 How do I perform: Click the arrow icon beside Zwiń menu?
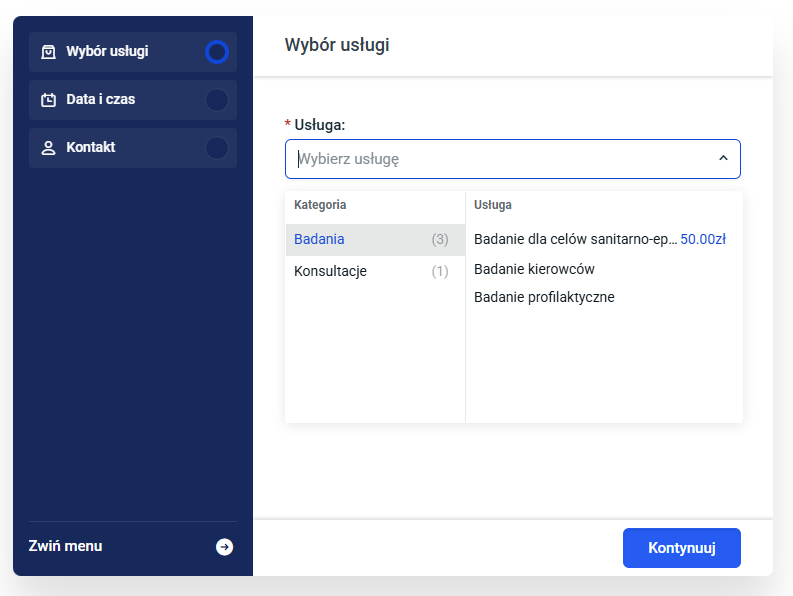coord(225,547)
